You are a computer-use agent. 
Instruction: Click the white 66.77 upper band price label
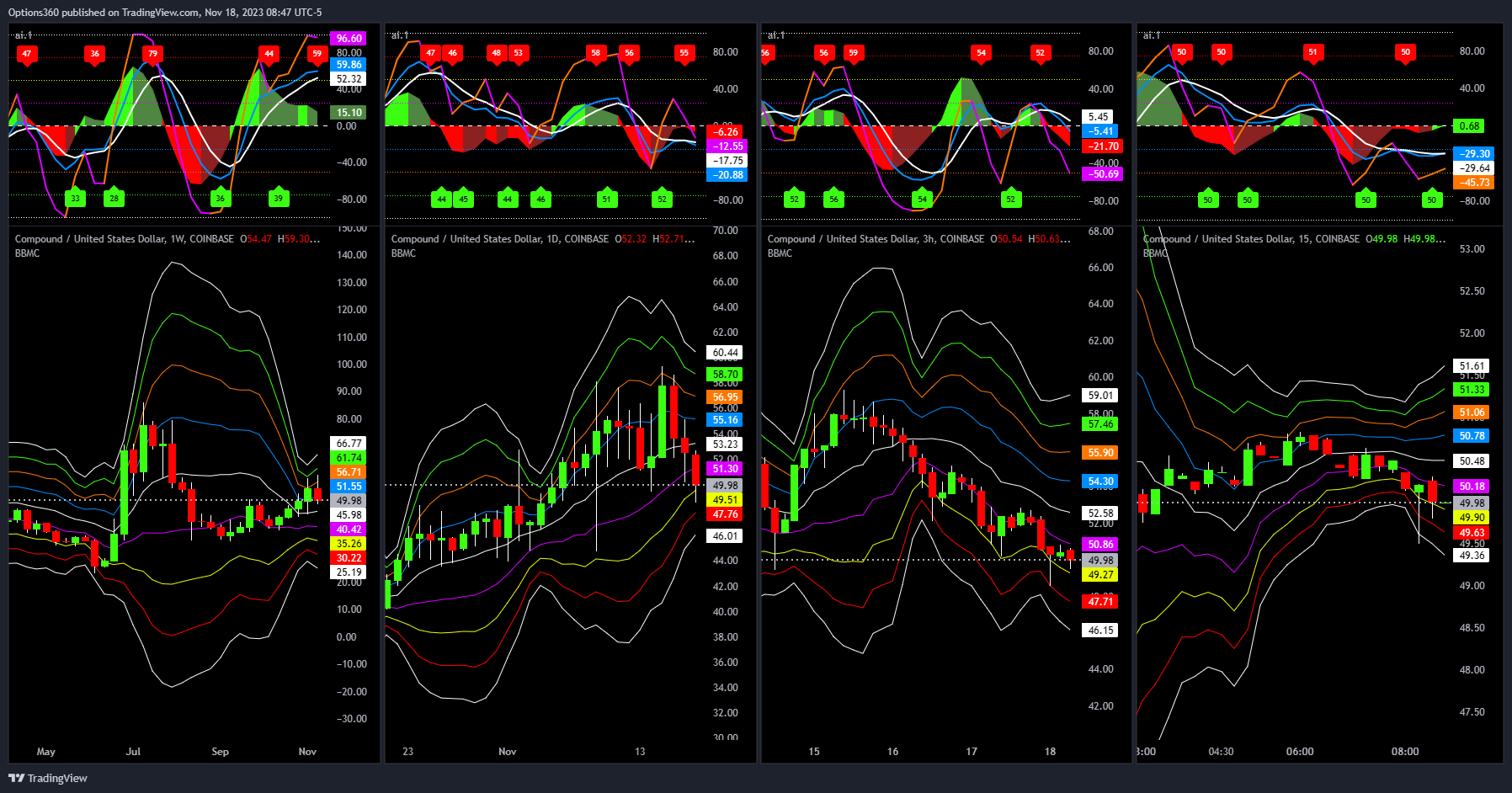[x=349, y=444]
